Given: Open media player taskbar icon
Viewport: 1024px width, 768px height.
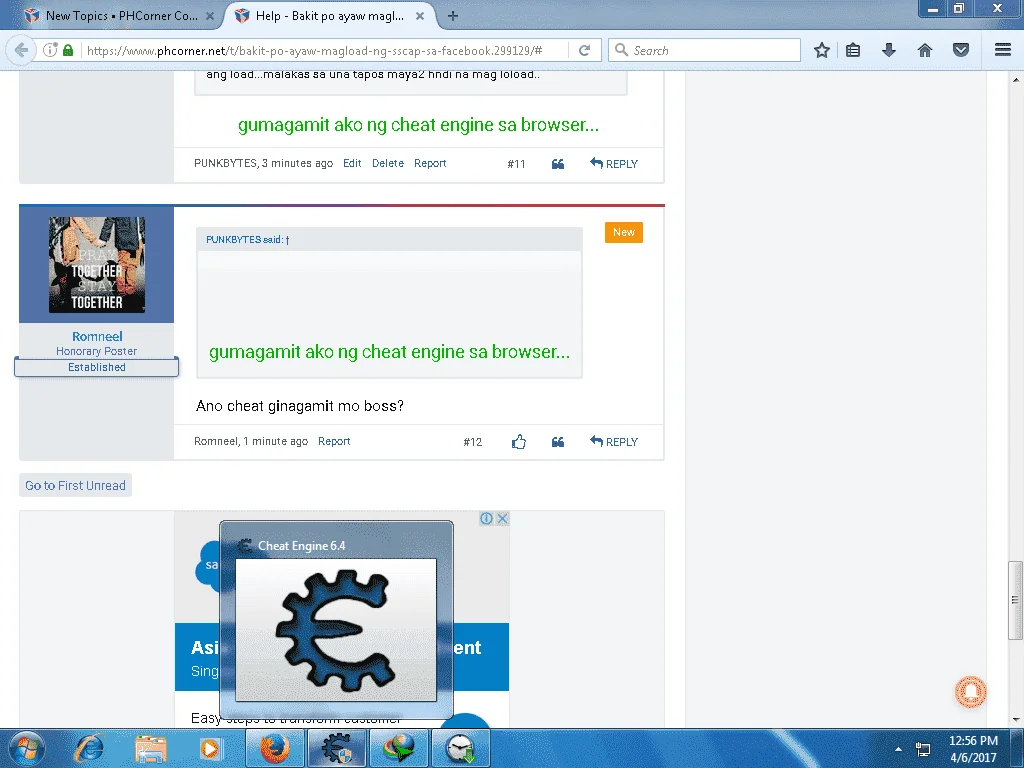Looking at the screenshot, I should 210,748.
